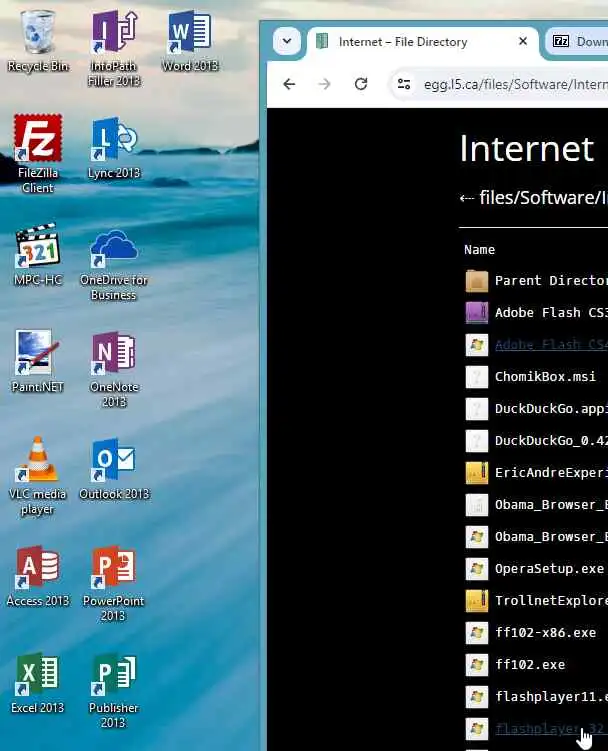Launch VLC media player shortcut
608x751 pixels.
[38, 476]
